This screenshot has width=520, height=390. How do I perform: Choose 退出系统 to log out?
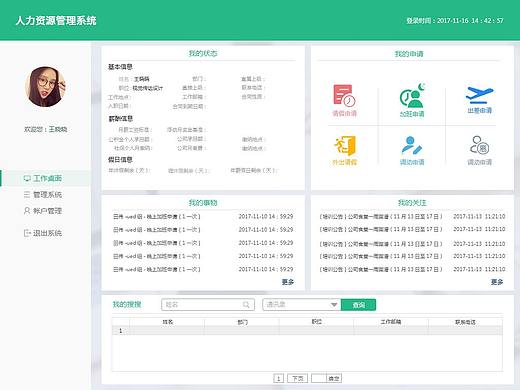43,233
